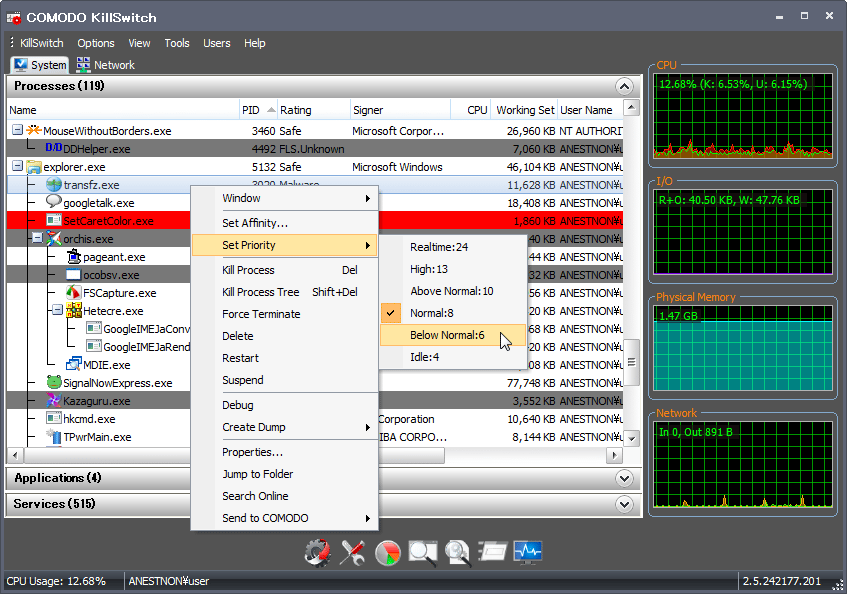847x594 pixels.
Task: Click the ocobsv.exe icon
Action: (73, 275)
